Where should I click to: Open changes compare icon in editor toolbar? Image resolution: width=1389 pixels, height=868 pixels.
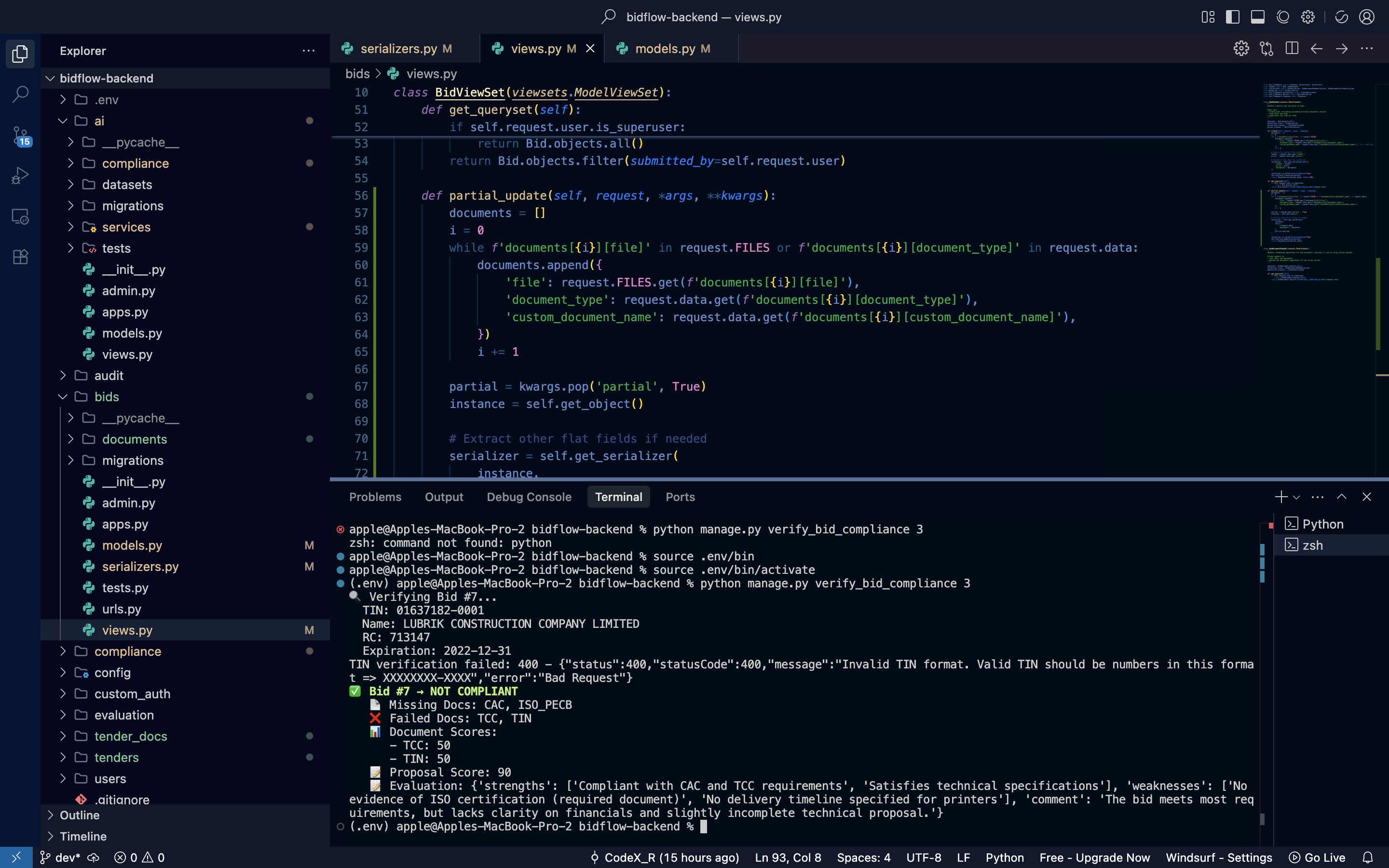1266,48
